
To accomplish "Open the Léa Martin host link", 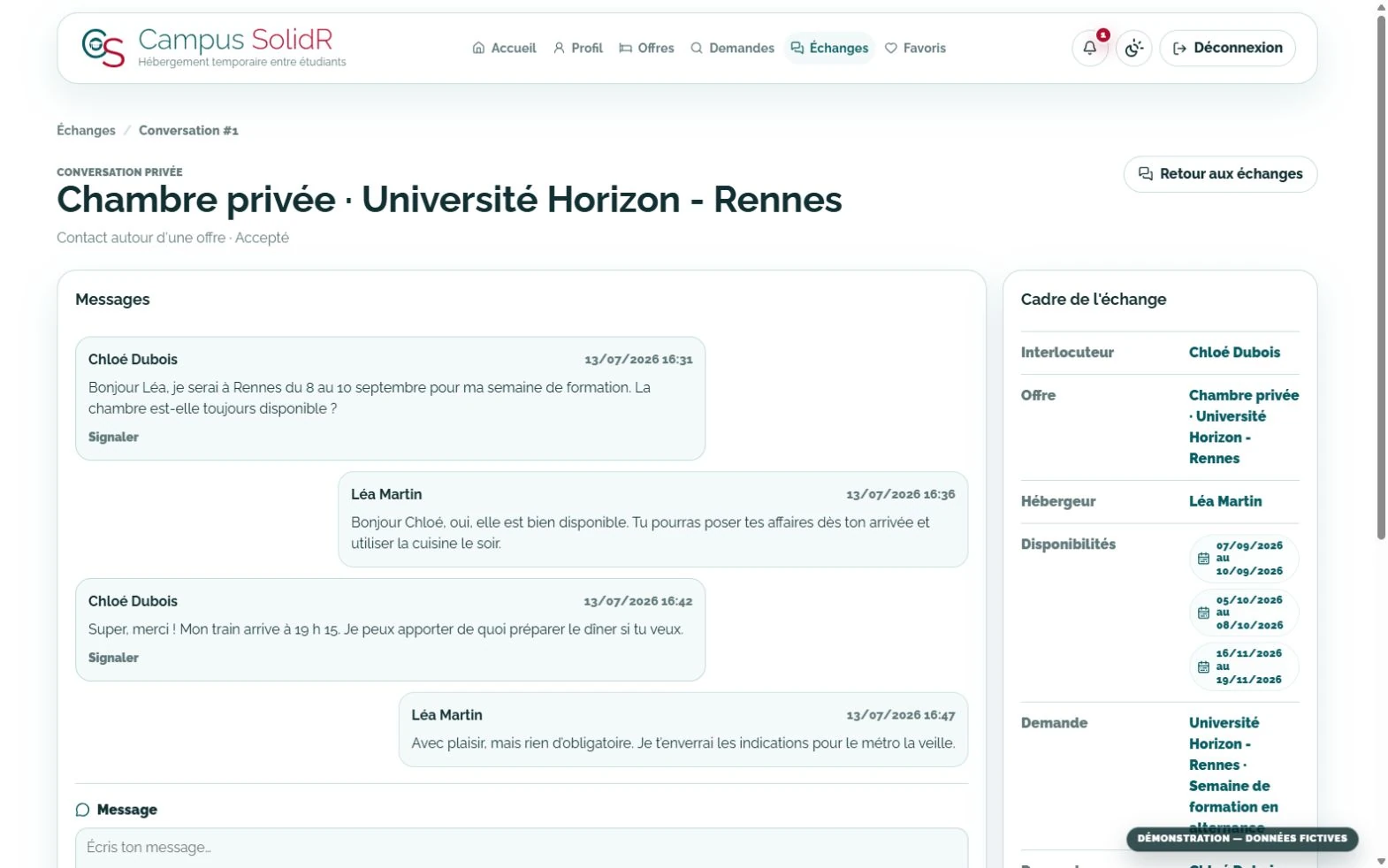I will point(1225,501).
